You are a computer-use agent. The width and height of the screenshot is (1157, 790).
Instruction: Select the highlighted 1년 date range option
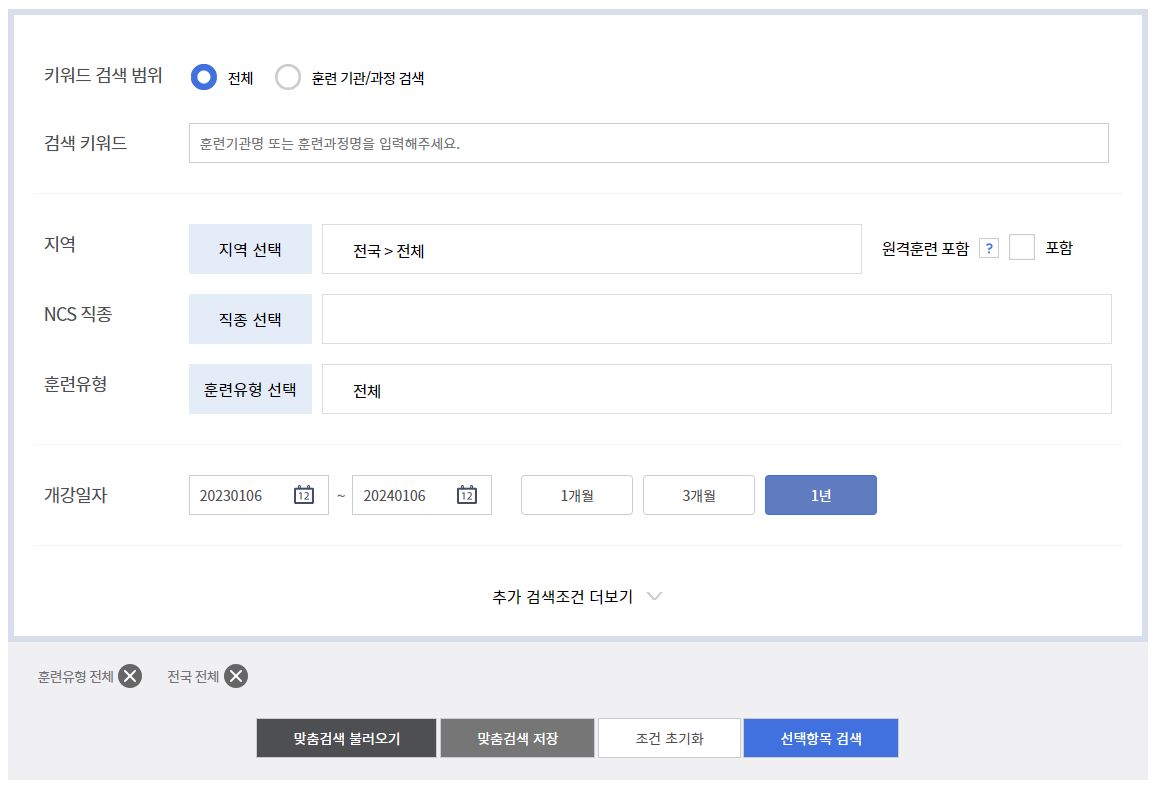820,494
